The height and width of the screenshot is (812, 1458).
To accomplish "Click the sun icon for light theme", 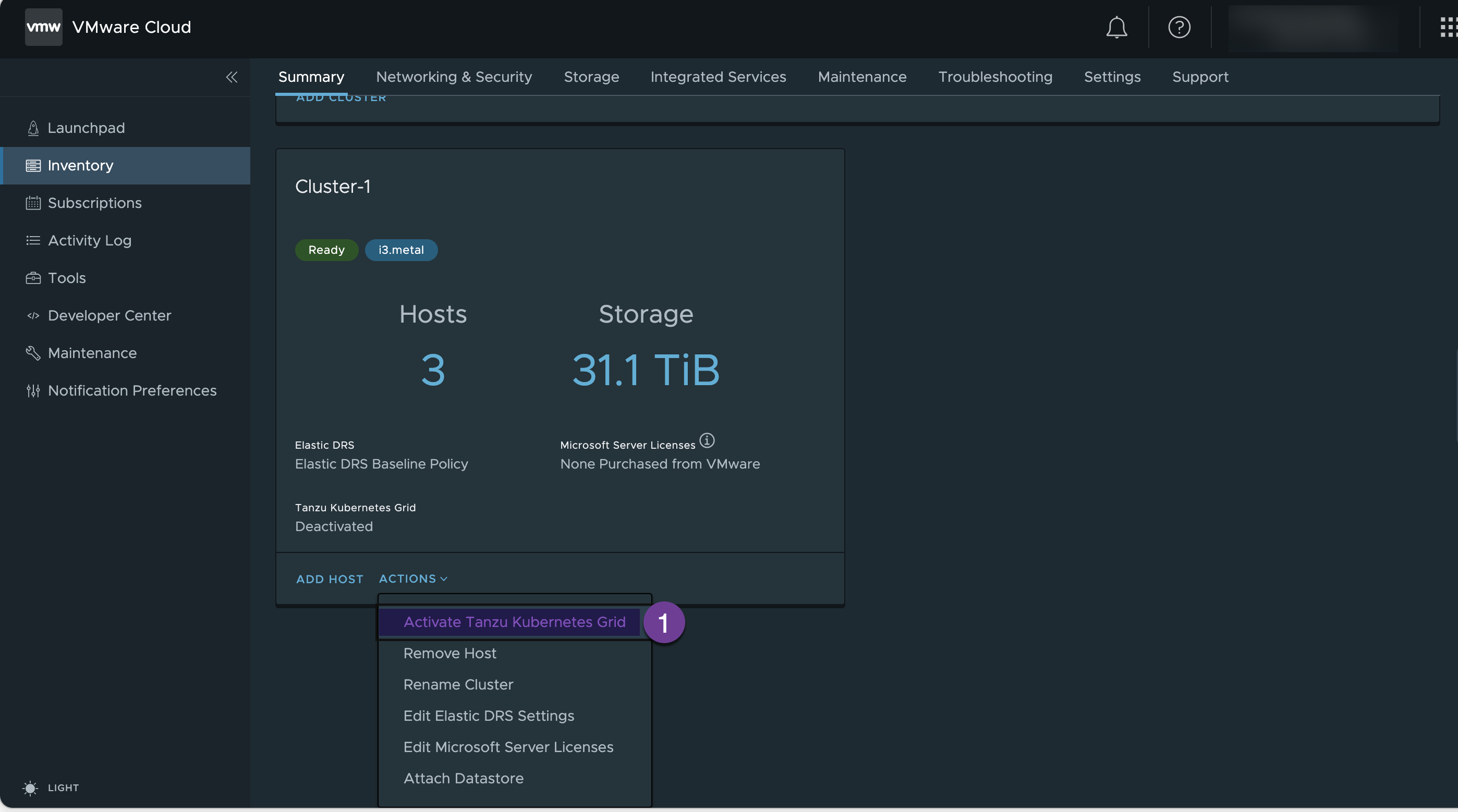I will coord(31,788).
